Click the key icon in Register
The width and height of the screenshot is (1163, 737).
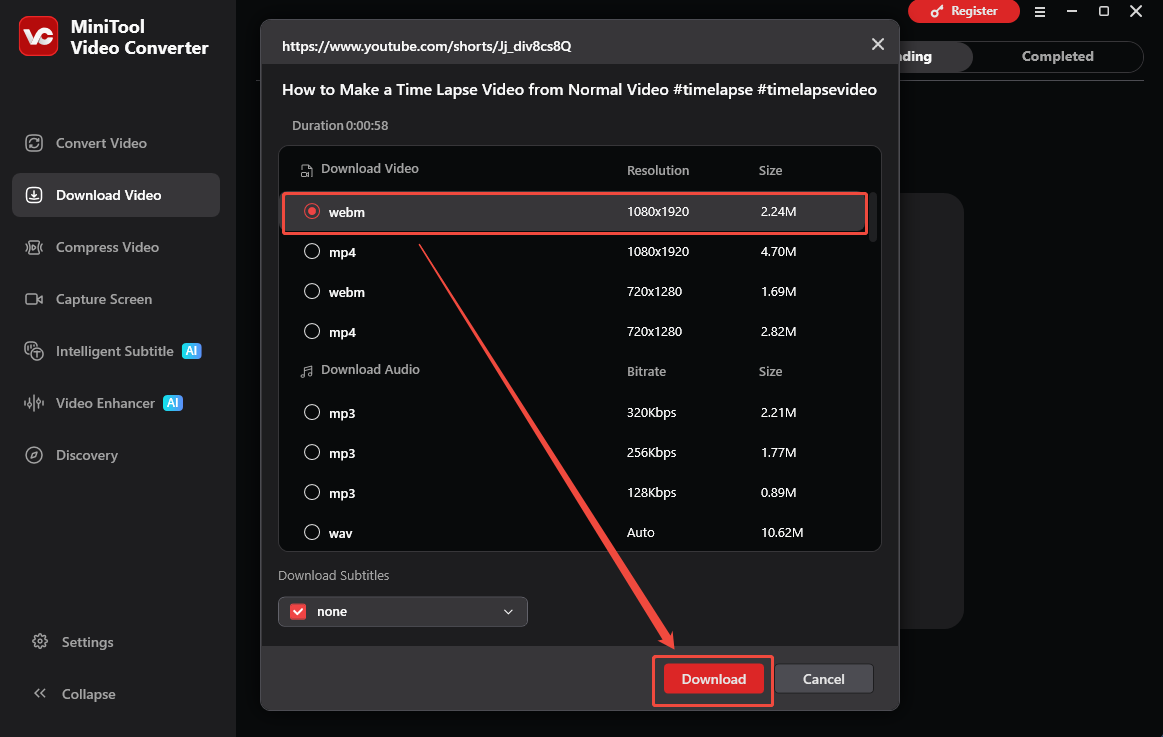[x=937, y=11]
